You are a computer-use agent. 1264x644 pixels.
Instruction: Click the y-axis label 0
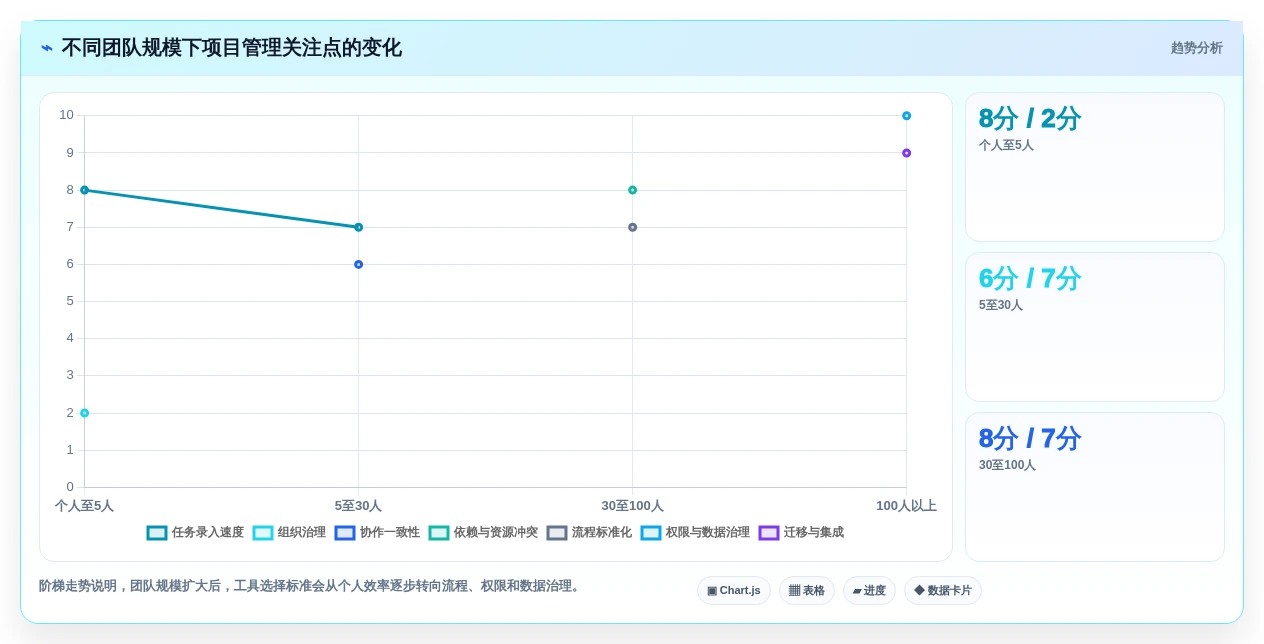(70, 487)
